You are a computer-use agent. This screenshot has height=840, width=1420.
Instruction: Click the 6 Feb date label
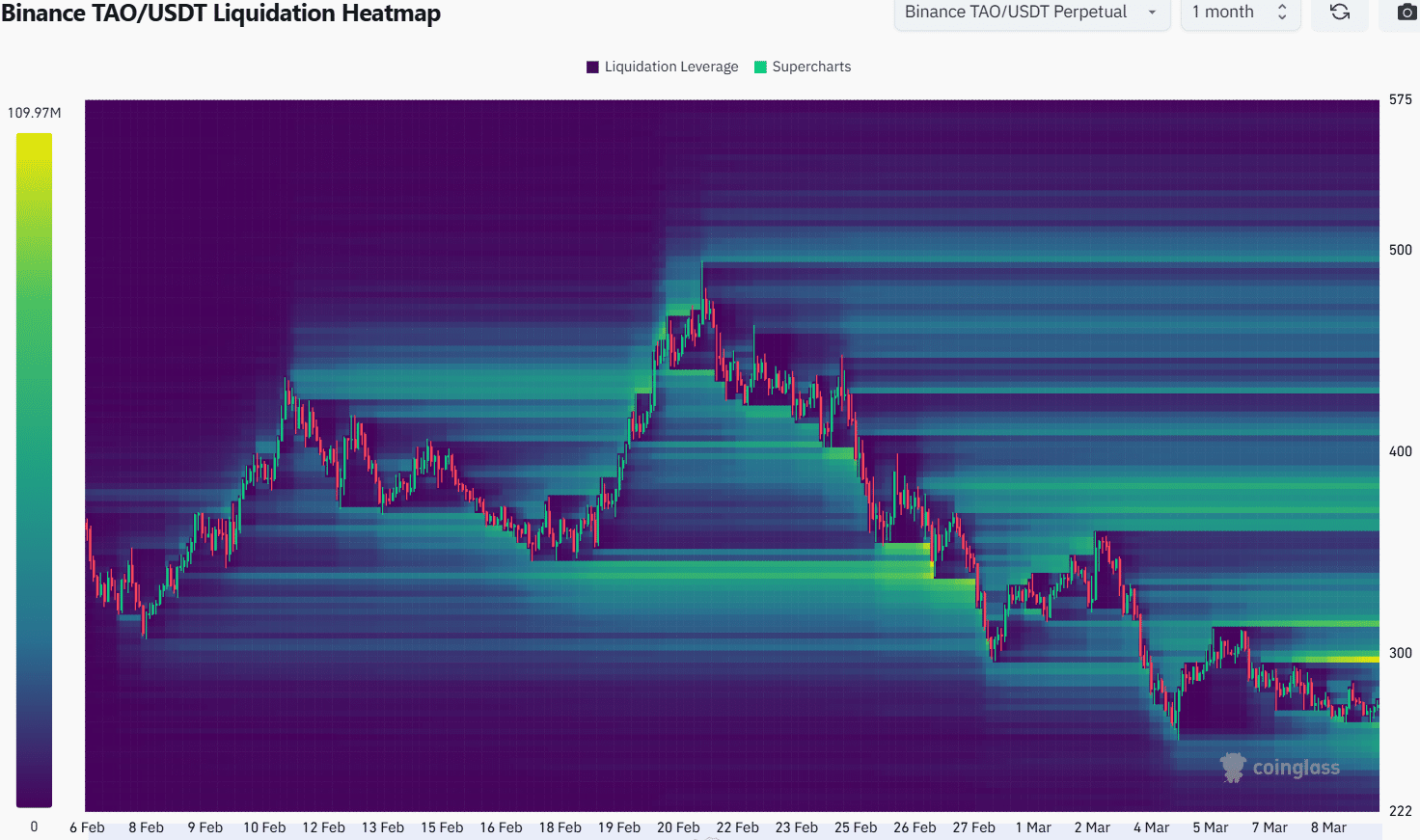(x=87, y=827)
